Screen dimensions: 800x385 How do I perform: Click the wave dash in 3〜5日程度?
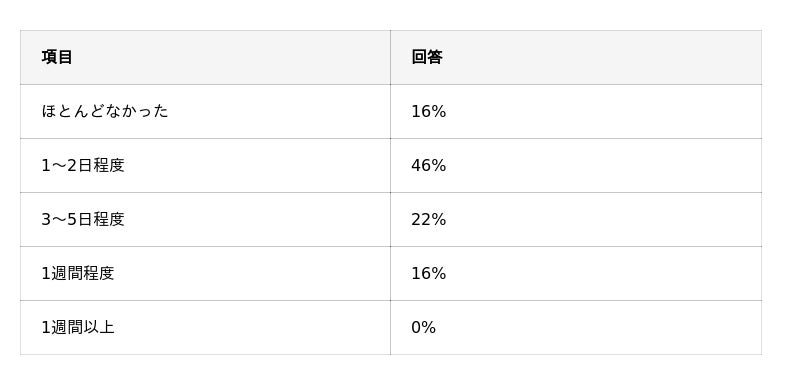tap(59, 220)
